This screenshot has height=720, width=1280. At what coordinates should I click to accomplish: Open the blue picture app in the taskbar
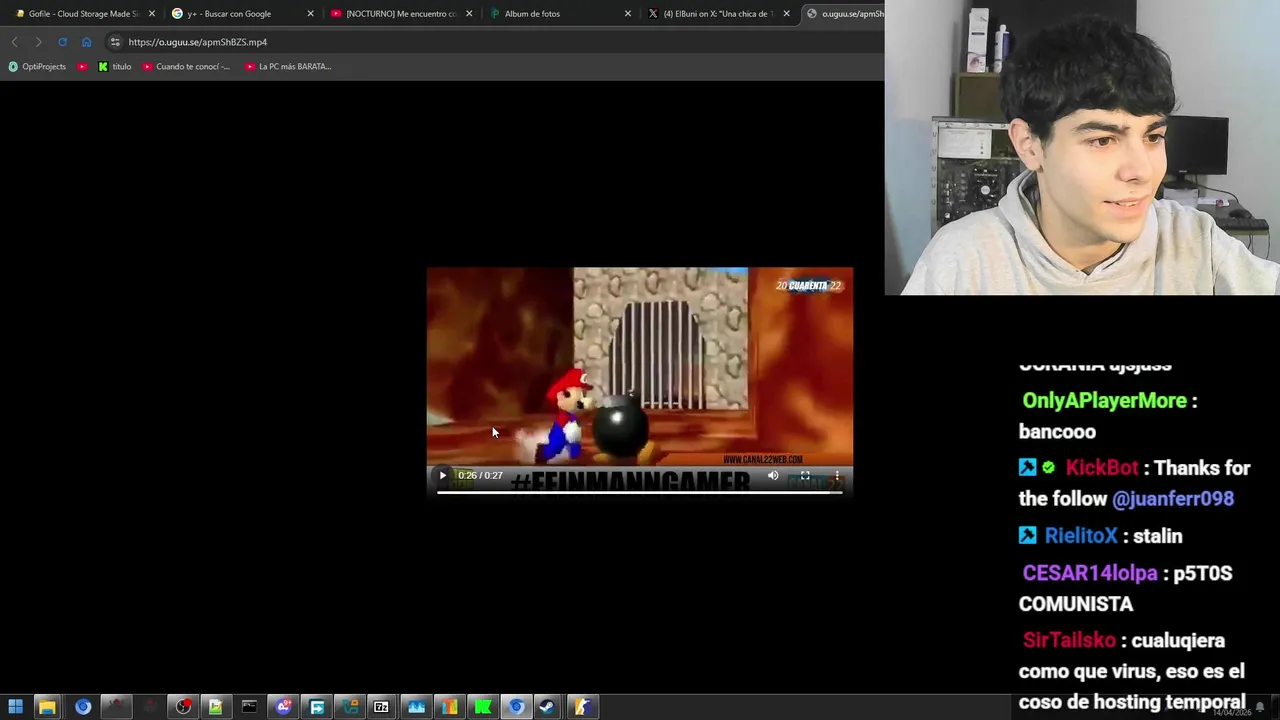pyautogui.click(x=416, y=707)
